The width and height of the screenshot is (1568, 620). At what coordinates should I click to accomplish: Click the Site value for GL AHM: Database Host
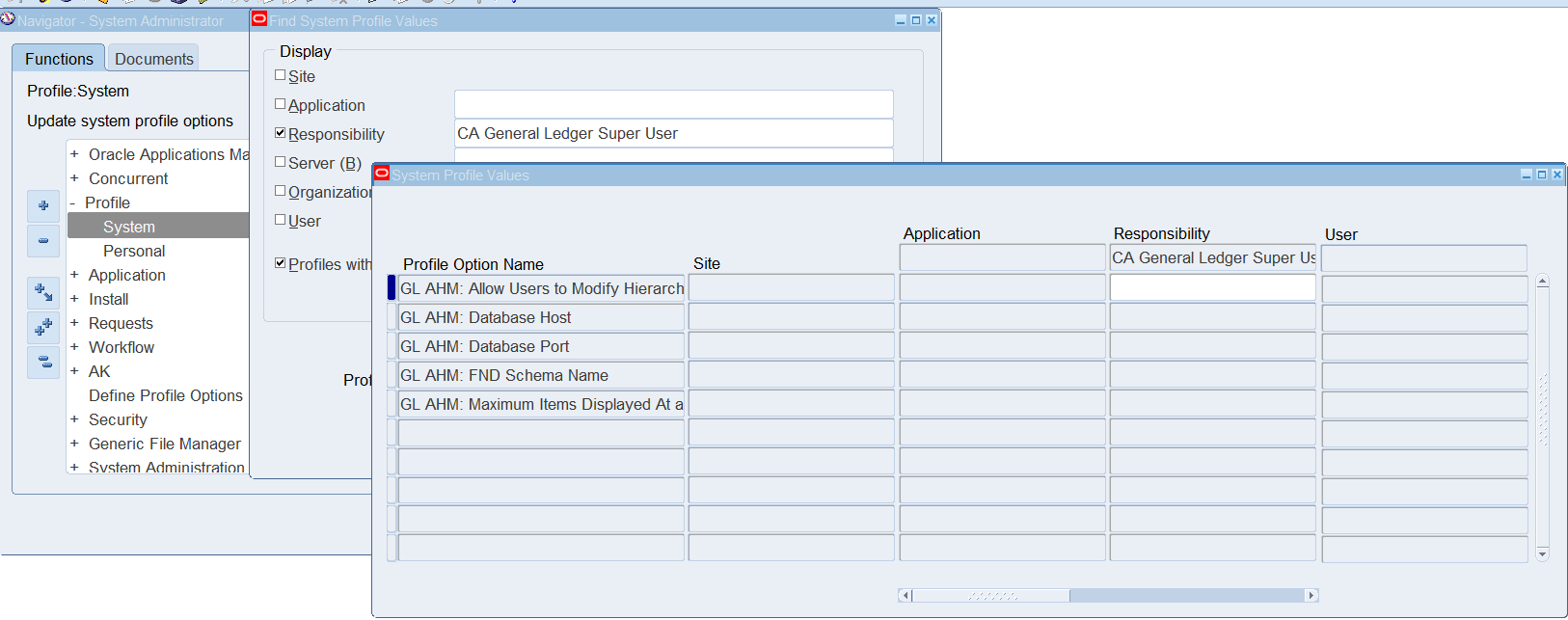click(x=792, y=317)
